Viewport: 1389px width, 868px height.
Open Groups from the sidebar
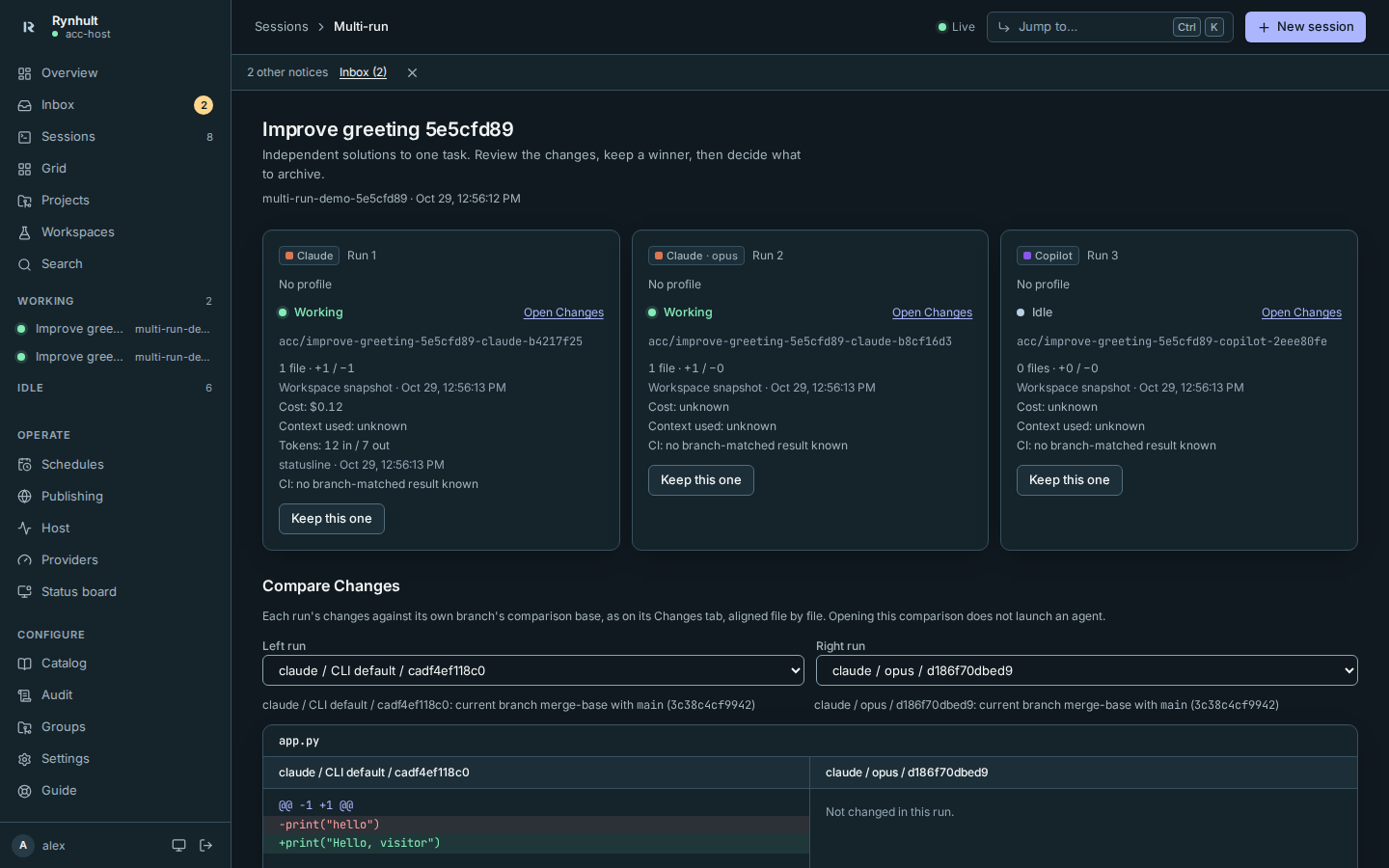click(116, 727)
